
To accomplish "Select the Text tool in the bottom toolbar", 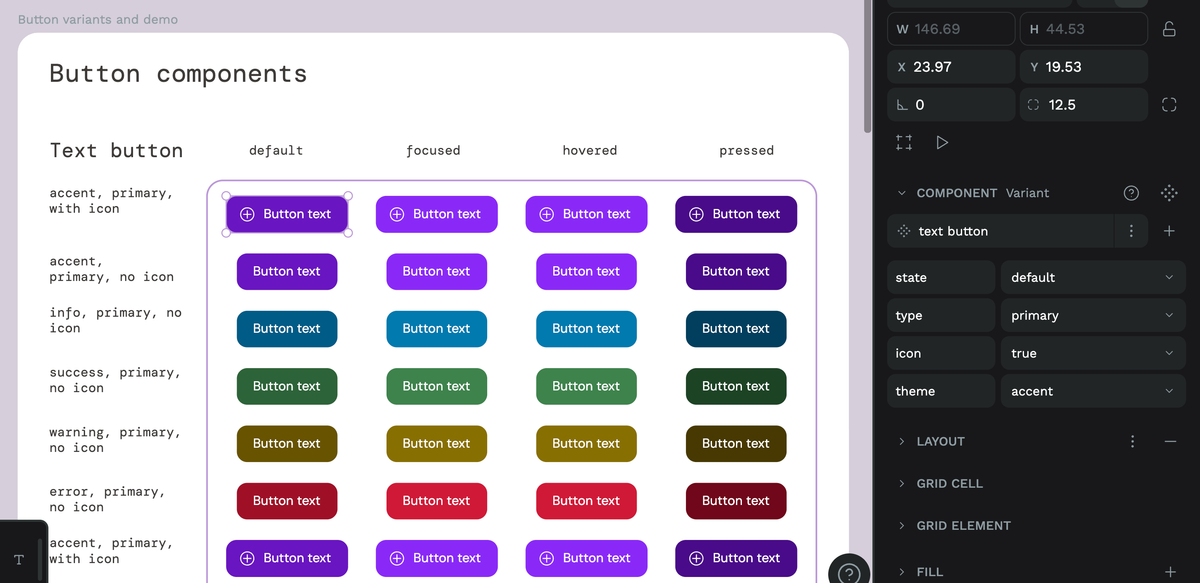I will coord(18,559).
